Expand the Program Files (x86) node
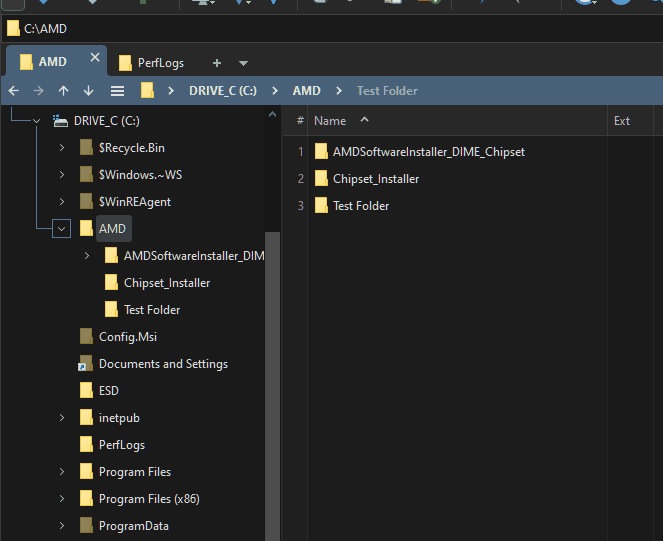 coord(62,499)
